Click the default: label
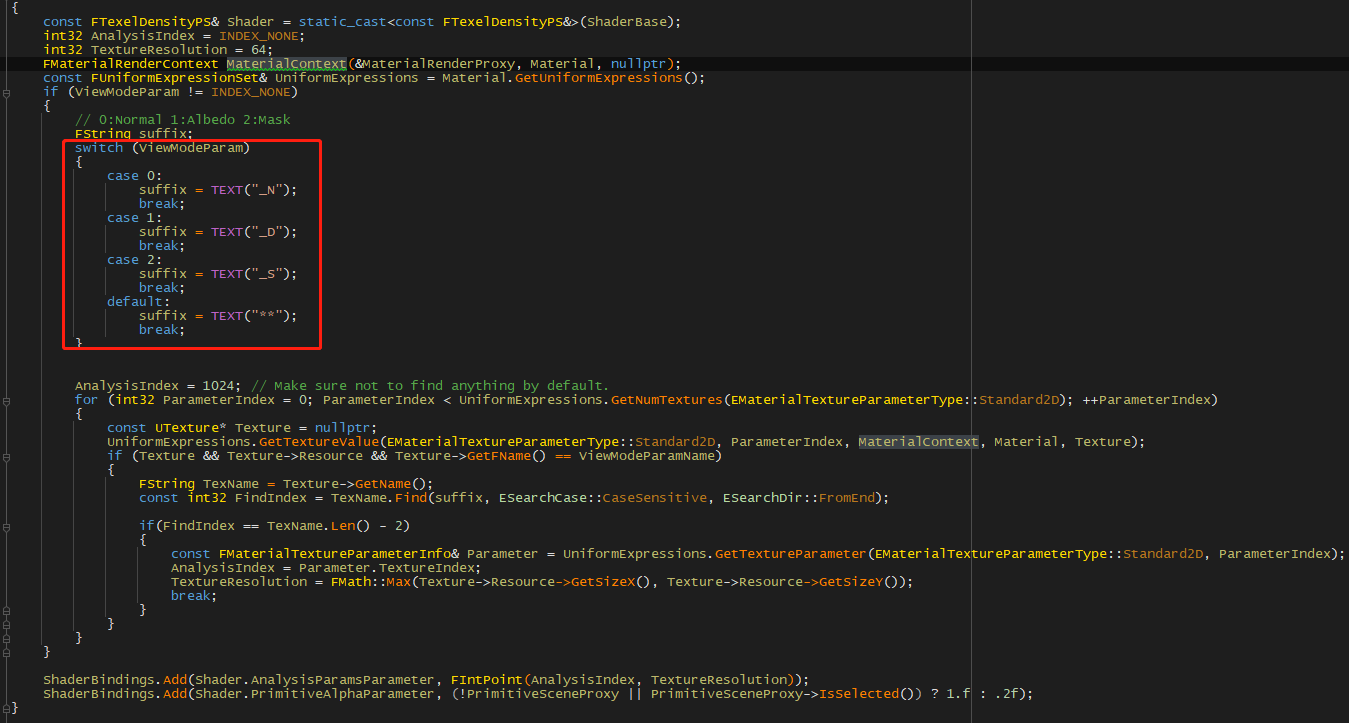Image resolution: width=1349 pixels, height=723 pixels. (x=139, y=302)
